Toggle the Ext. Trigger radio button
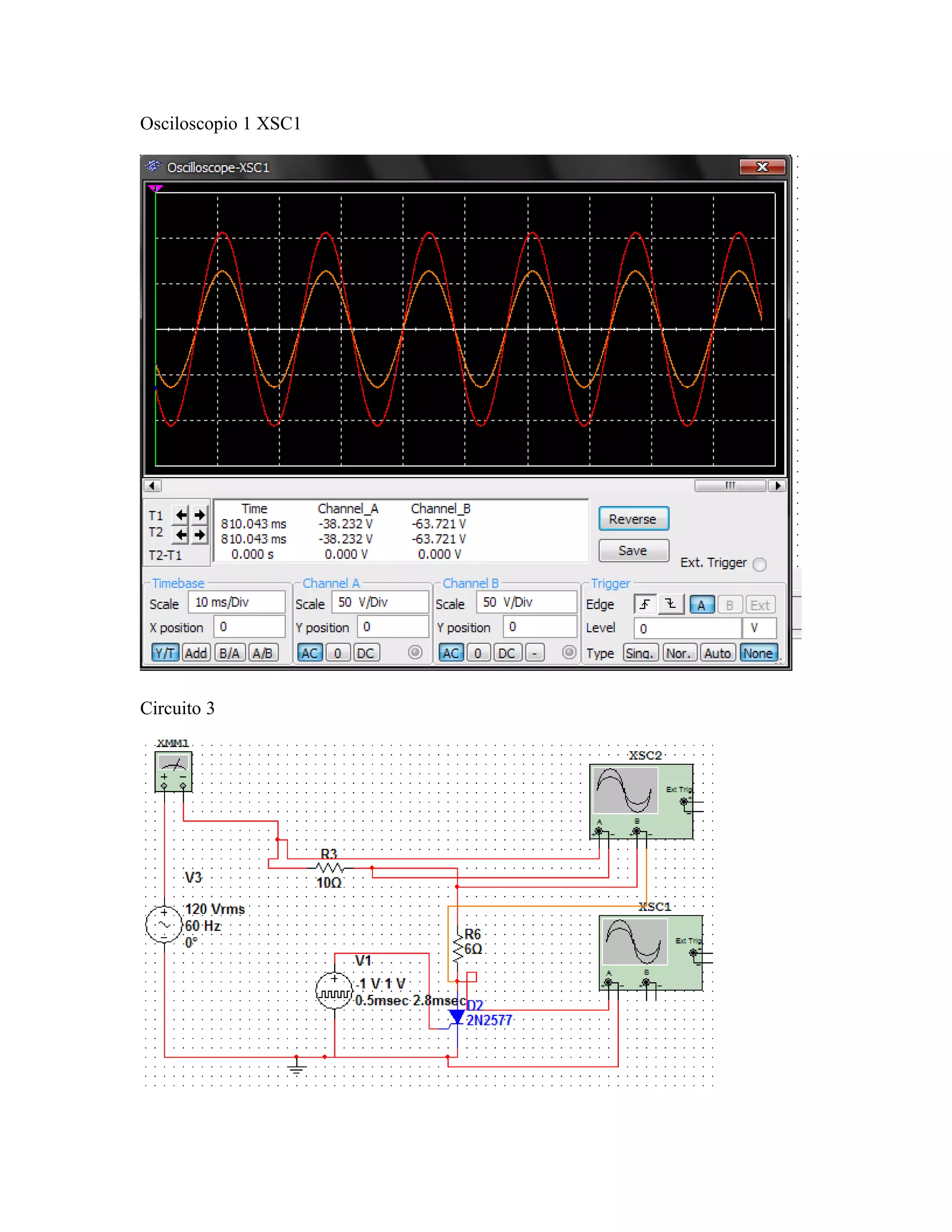 pos(760,564)
